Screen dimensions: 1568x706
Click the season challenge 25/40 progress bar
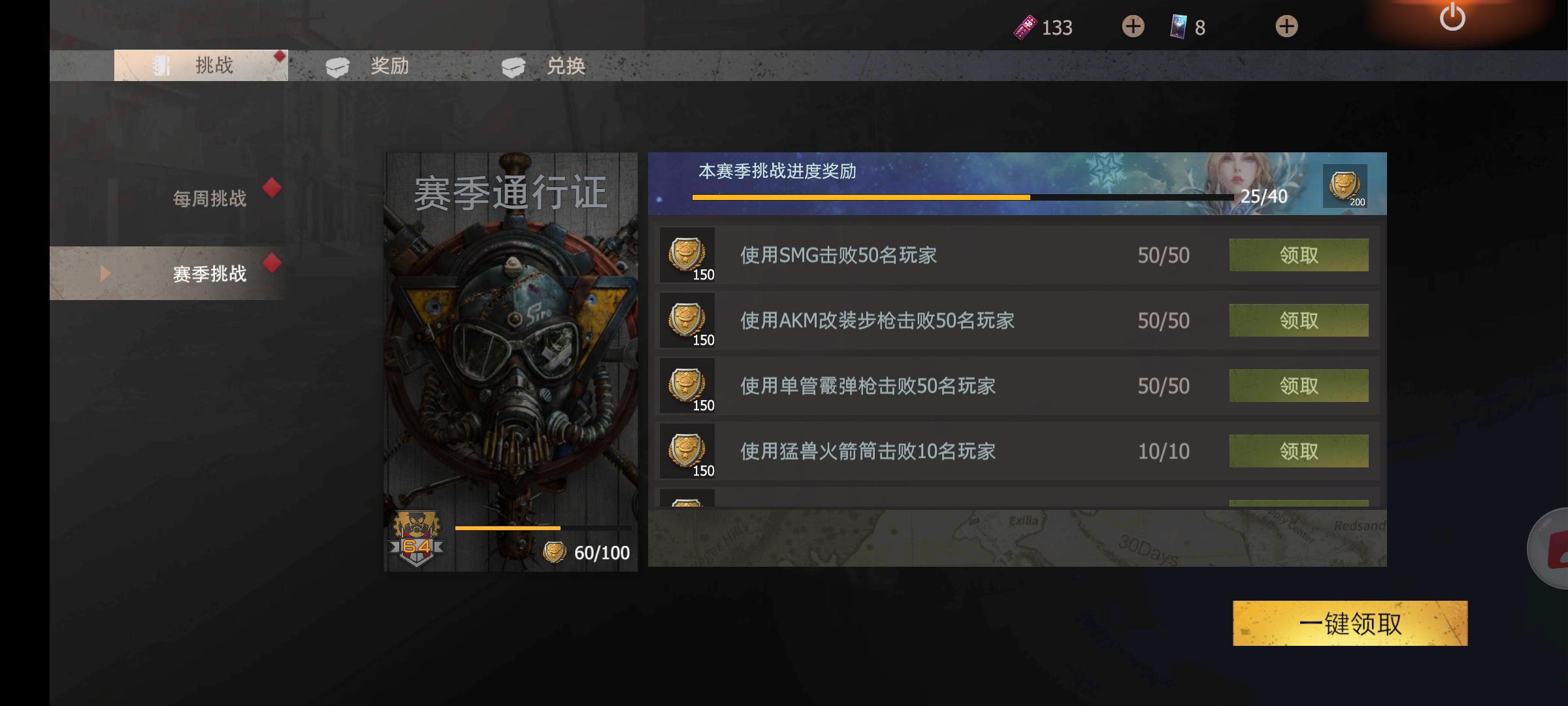(963, 197)
